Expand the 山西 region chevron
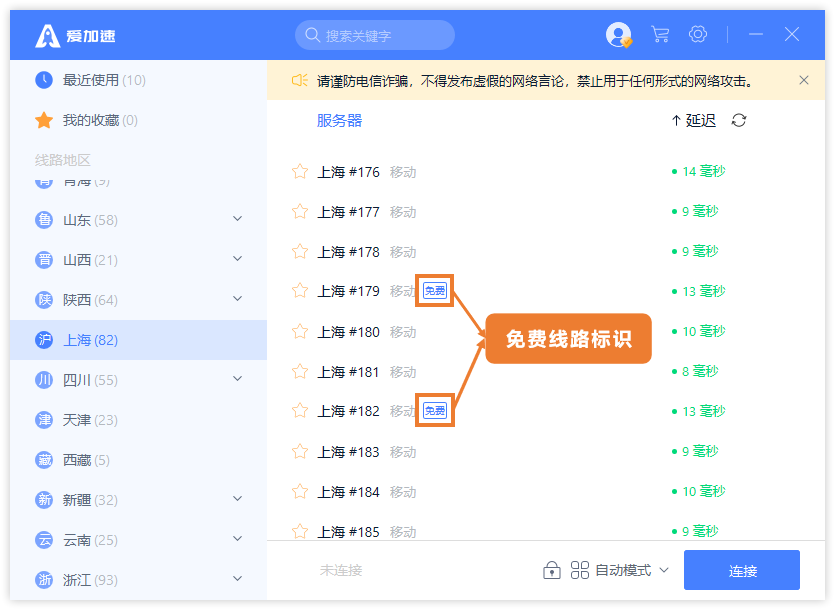835x610 pixels. tap(238, 259)
